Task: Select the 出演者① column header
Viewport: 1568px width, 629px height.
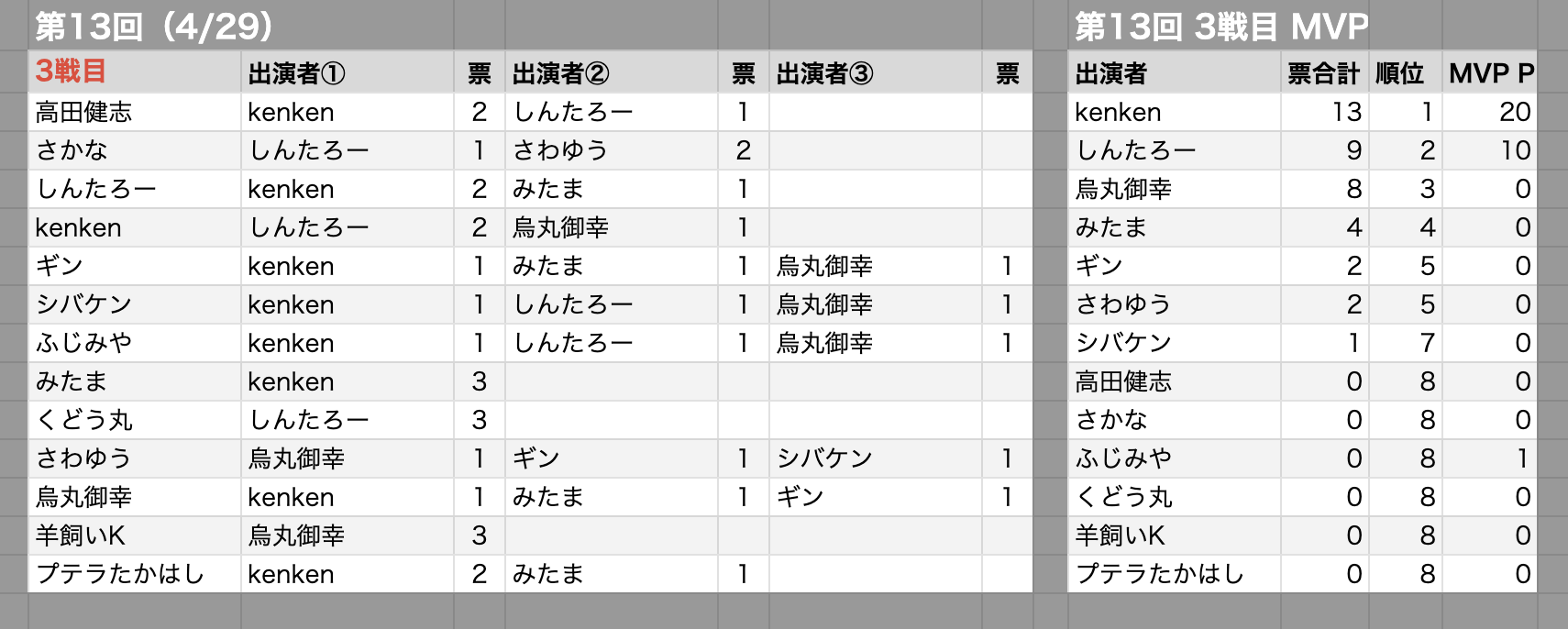Action: pyautogui.click(x=348, y=72)
